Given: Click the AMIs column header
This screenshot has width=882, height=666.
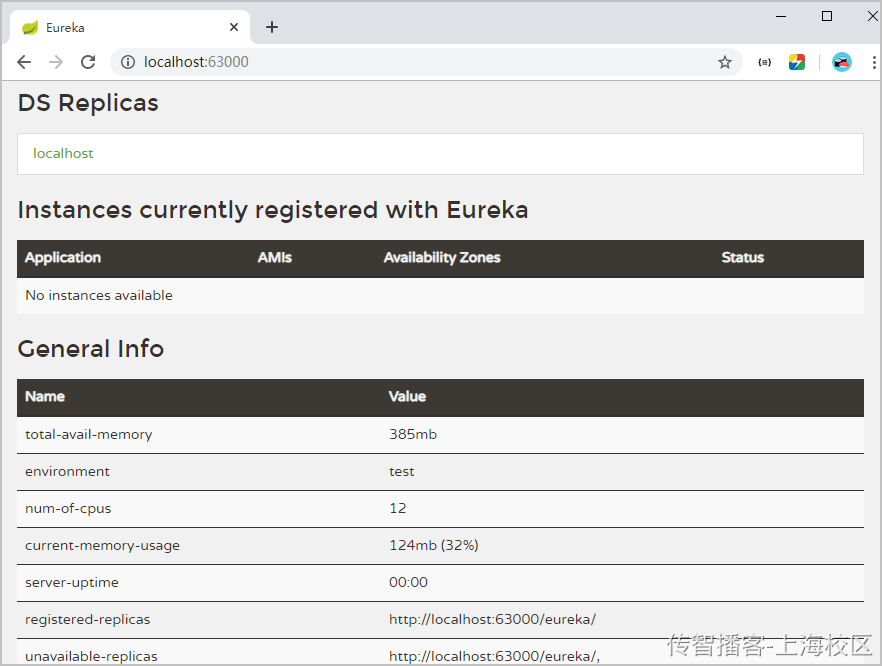Looking at the screenshot, I should pos(274,258).
